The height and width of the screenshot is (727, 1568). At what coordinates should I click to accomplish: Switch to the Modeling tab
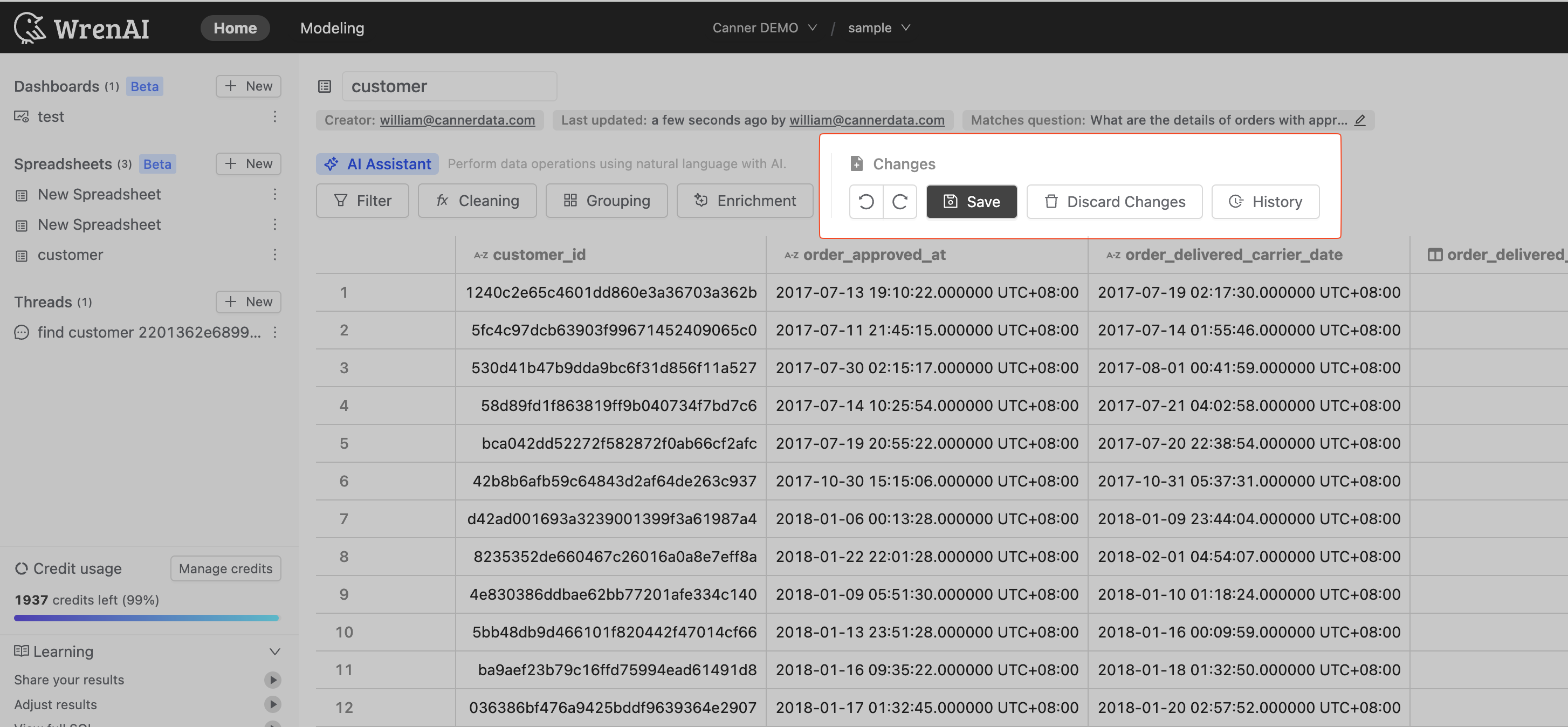coord(332,28)
